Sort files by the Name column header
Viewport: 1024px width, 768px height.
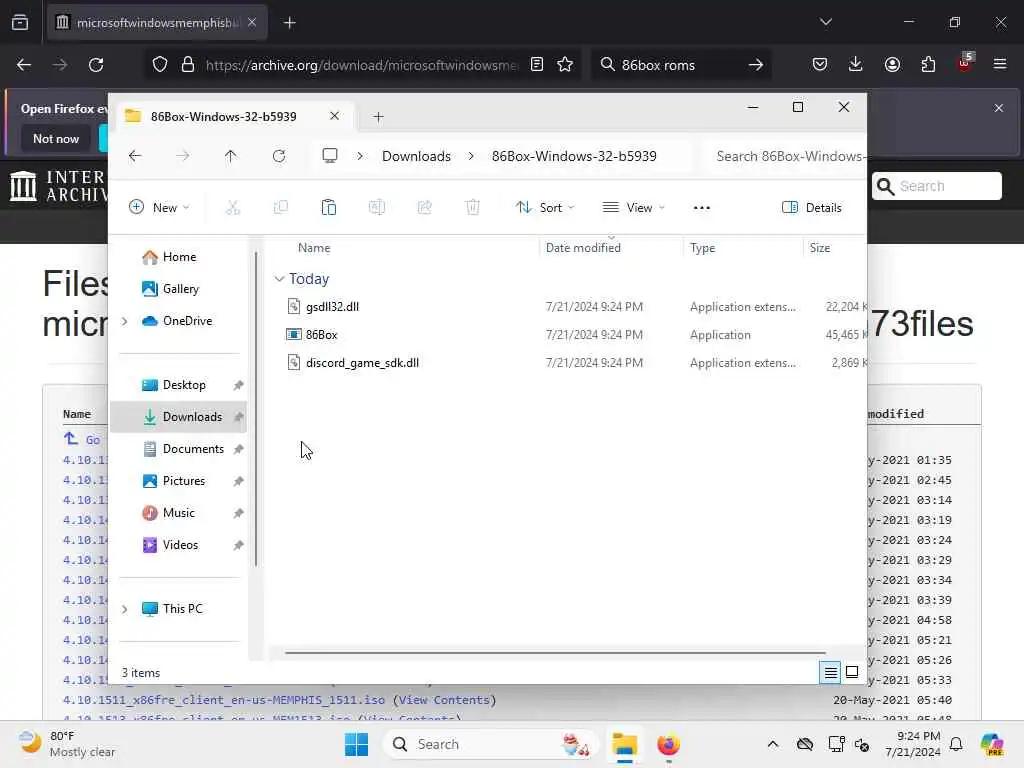click(314, 248)
